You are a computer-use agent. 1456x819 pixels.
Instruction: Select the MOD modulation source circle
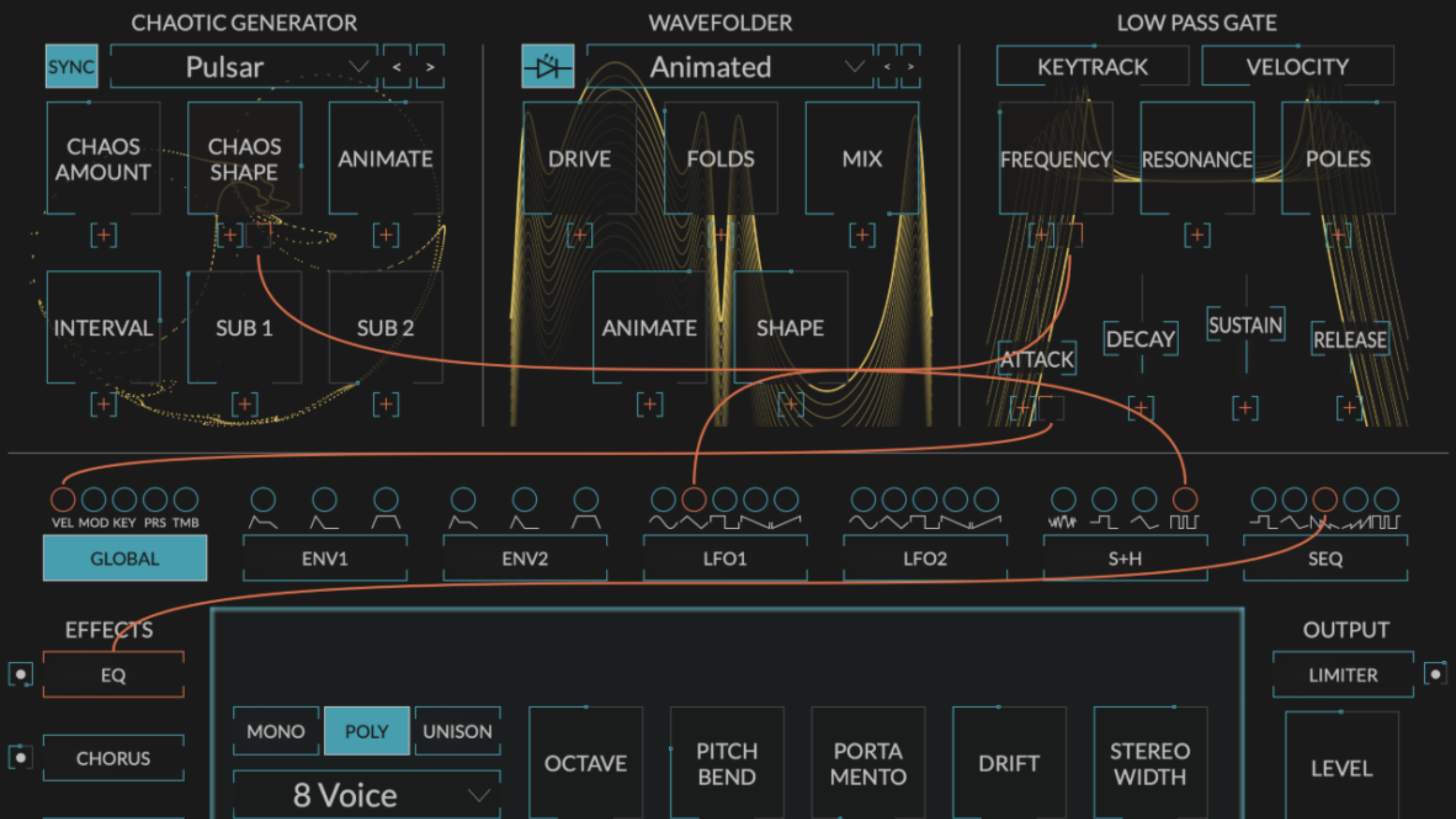tap(94, 499)
